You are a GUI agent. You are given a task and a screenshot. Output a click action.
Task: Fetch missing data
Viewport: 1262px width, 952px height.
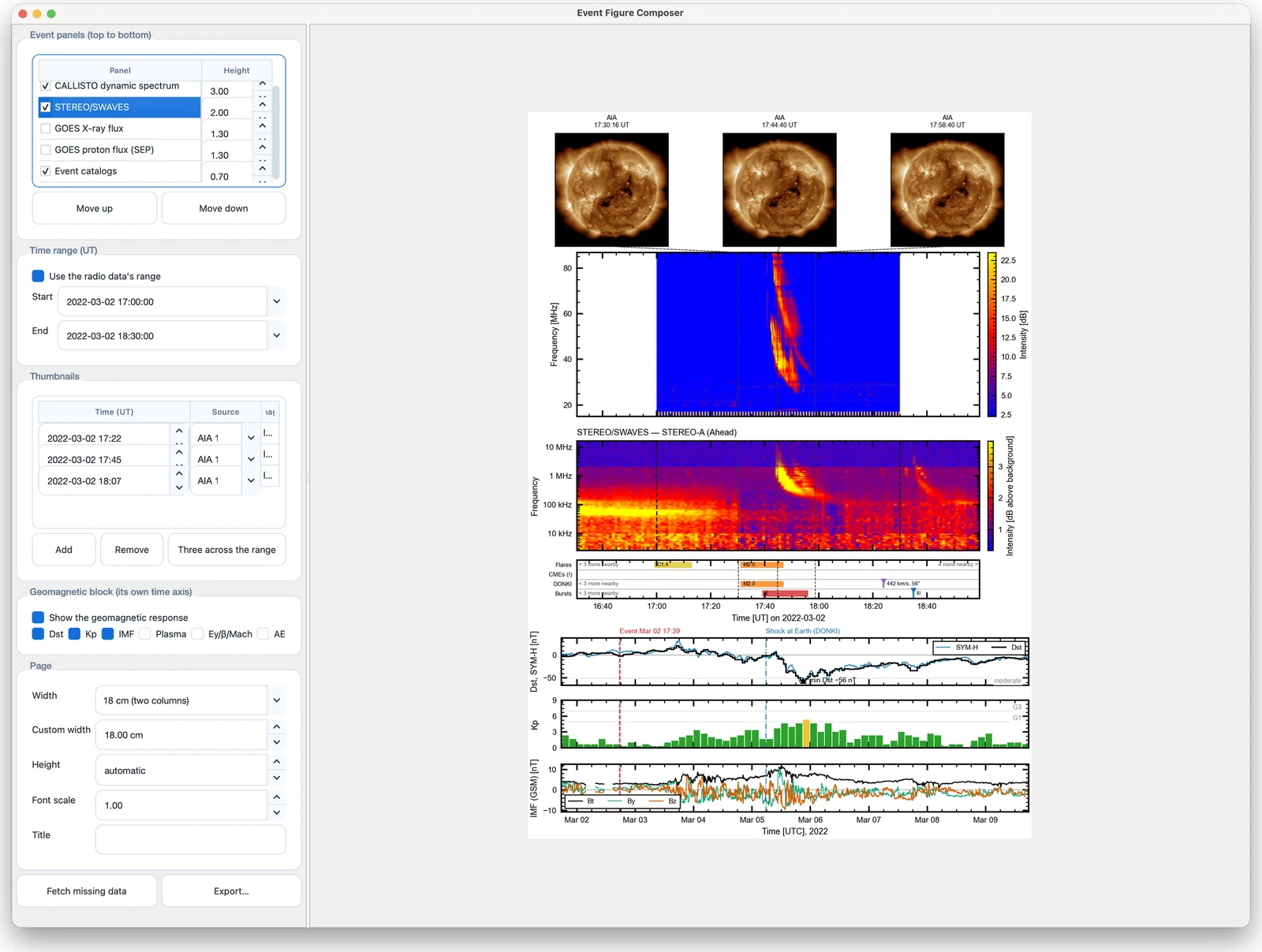point(87,891)
